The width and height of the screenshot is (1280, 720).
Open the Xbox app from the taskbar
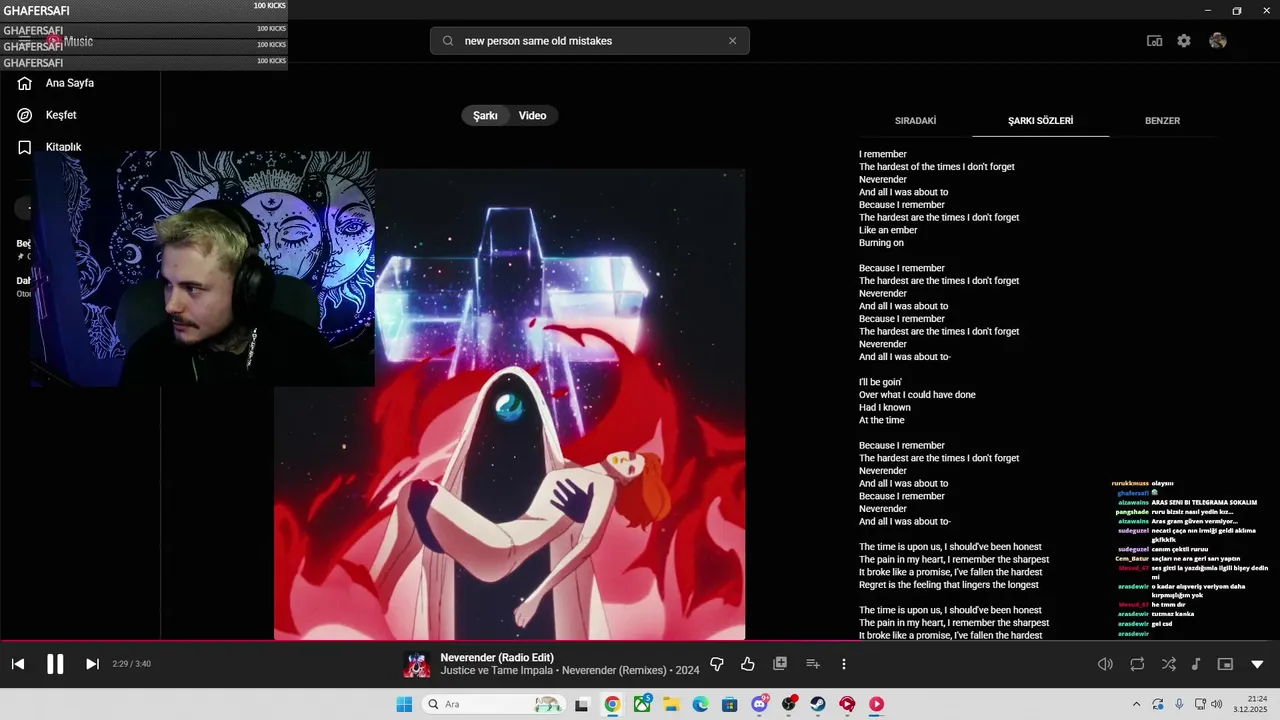(642, 704)
